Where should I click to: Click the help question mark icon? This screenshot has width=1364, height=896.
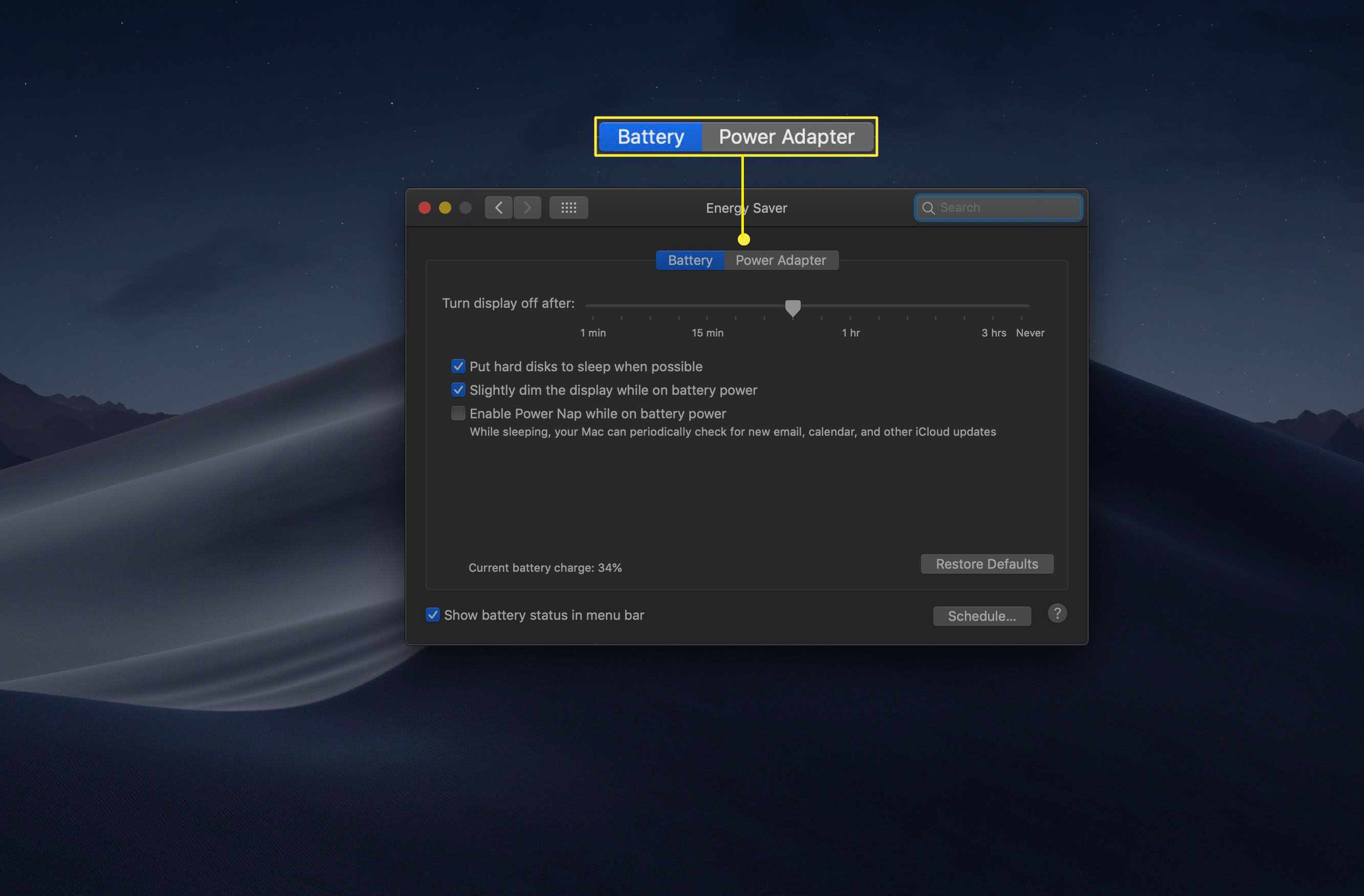1057,614
